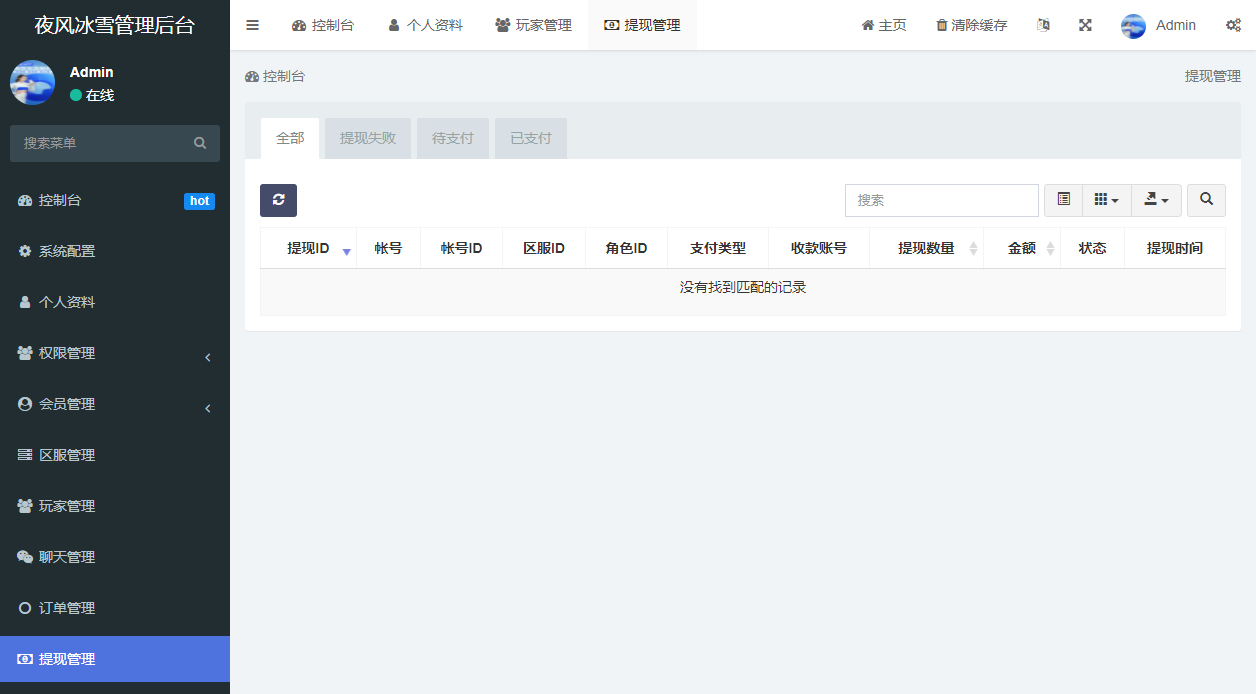Sort table by 提现ID column
This screenshot has height=694, width=1256.
(x=308, y=248)
